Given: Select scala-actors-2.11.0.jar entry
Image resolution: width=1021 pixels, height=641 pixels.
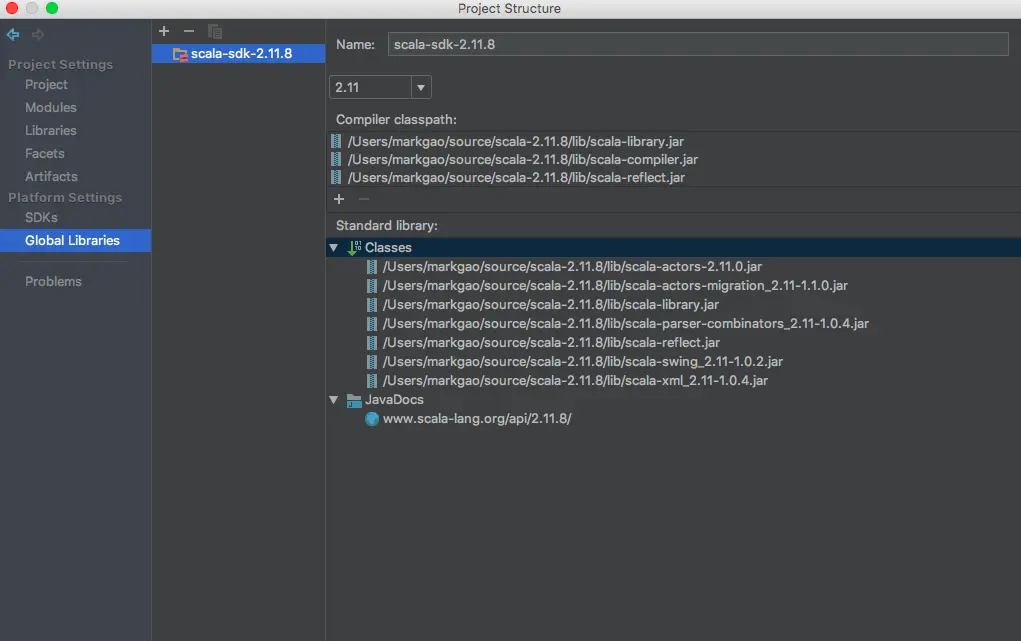Looking at the screenshot, I should pos(572,266).
